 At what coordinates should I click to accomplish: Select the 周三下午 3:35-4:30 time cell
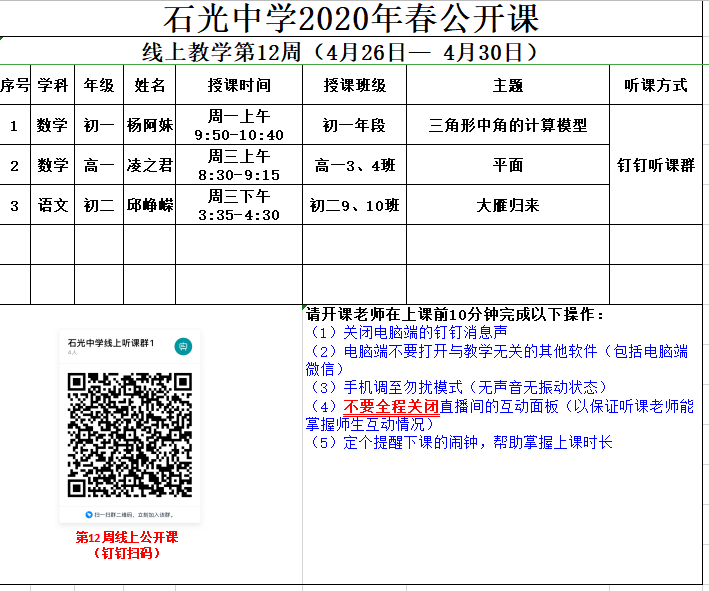(x=238, y=205)
